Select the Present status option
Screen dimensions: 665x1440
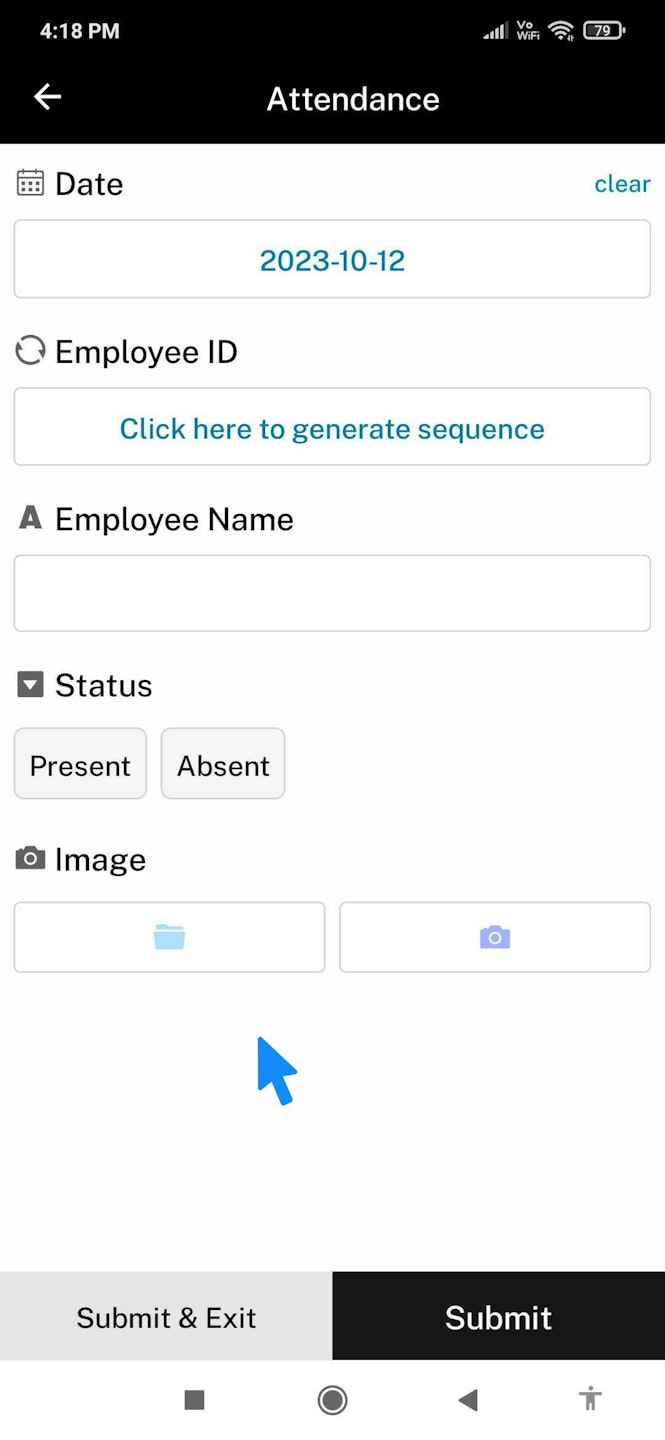tap(80, 765)
